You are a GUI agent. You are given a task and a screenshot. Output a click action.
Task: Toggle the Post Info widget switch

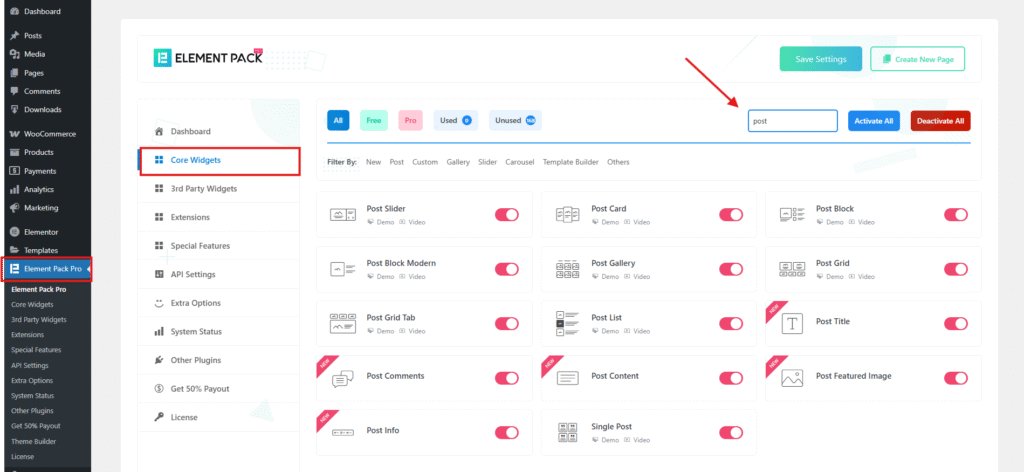[x=506, y=432]
